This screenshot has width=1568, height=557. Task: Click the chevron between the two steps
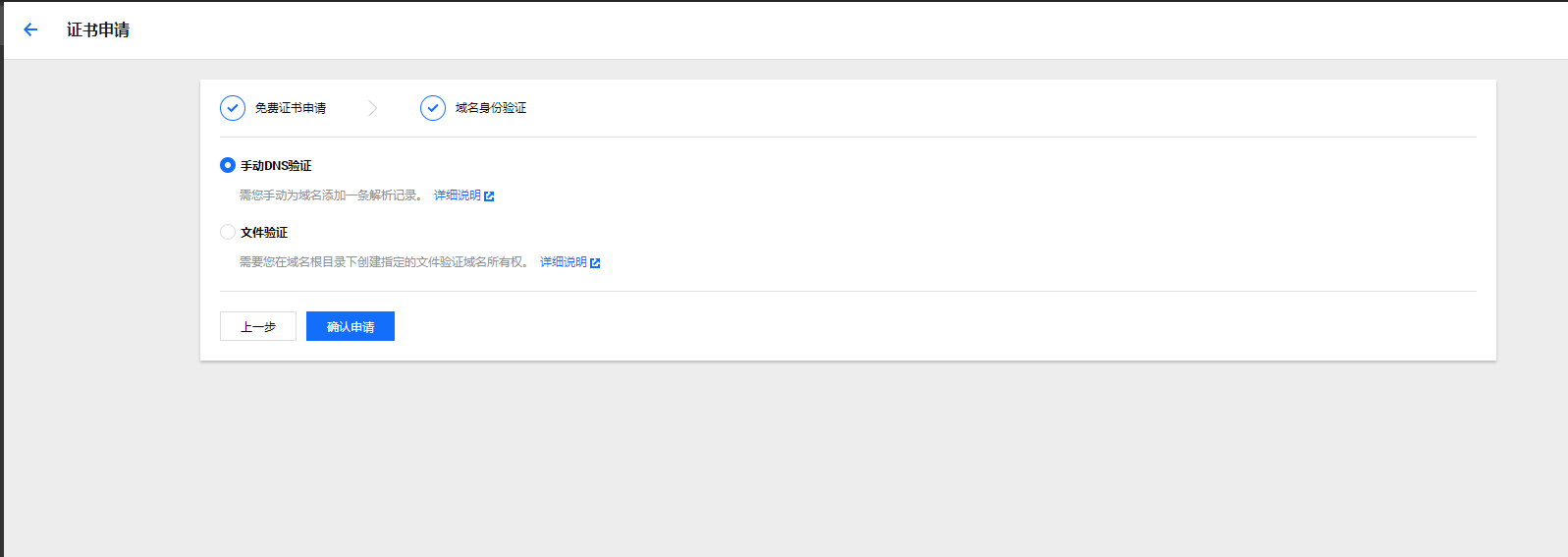pyautogui.click(x=373, y=108)
